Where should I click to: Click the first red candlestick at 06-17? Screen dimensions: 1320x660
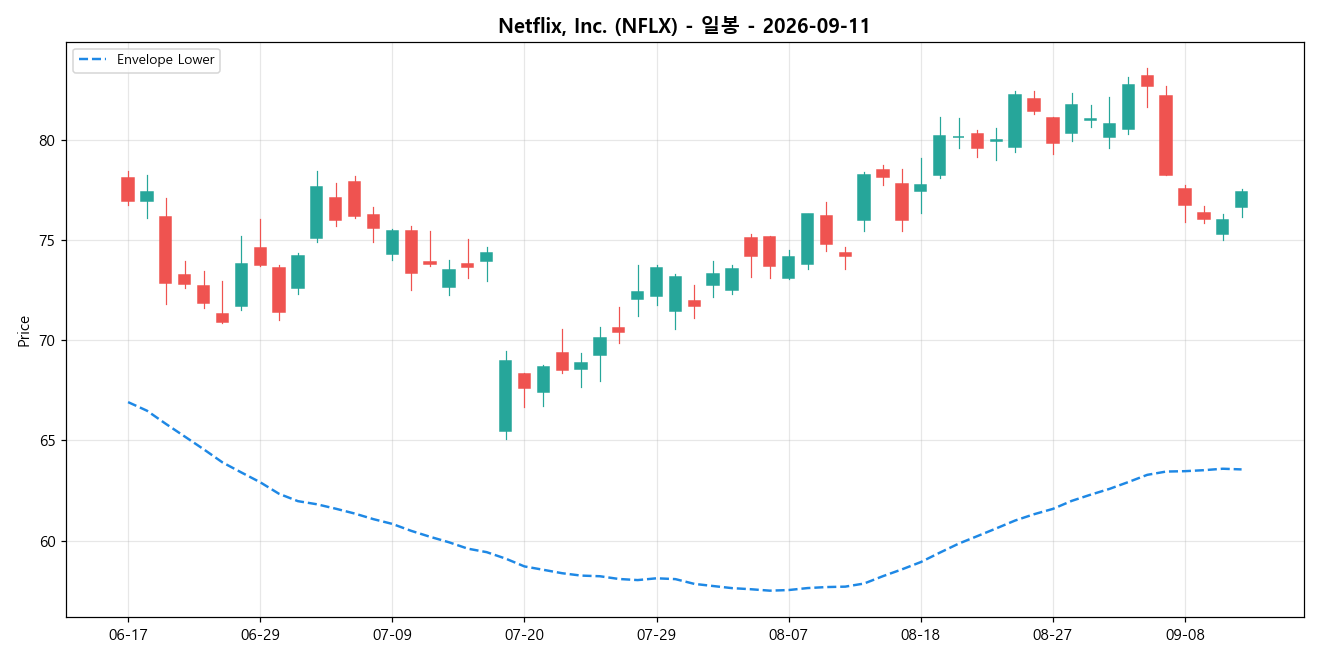[x=128, y=189]
